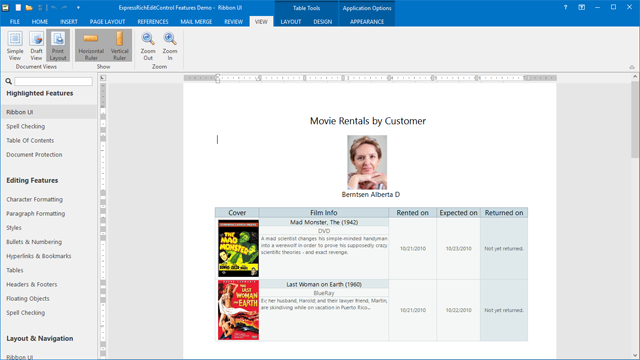Undo the last action
This screenshot has height=360, width=640.
[53, 7]
